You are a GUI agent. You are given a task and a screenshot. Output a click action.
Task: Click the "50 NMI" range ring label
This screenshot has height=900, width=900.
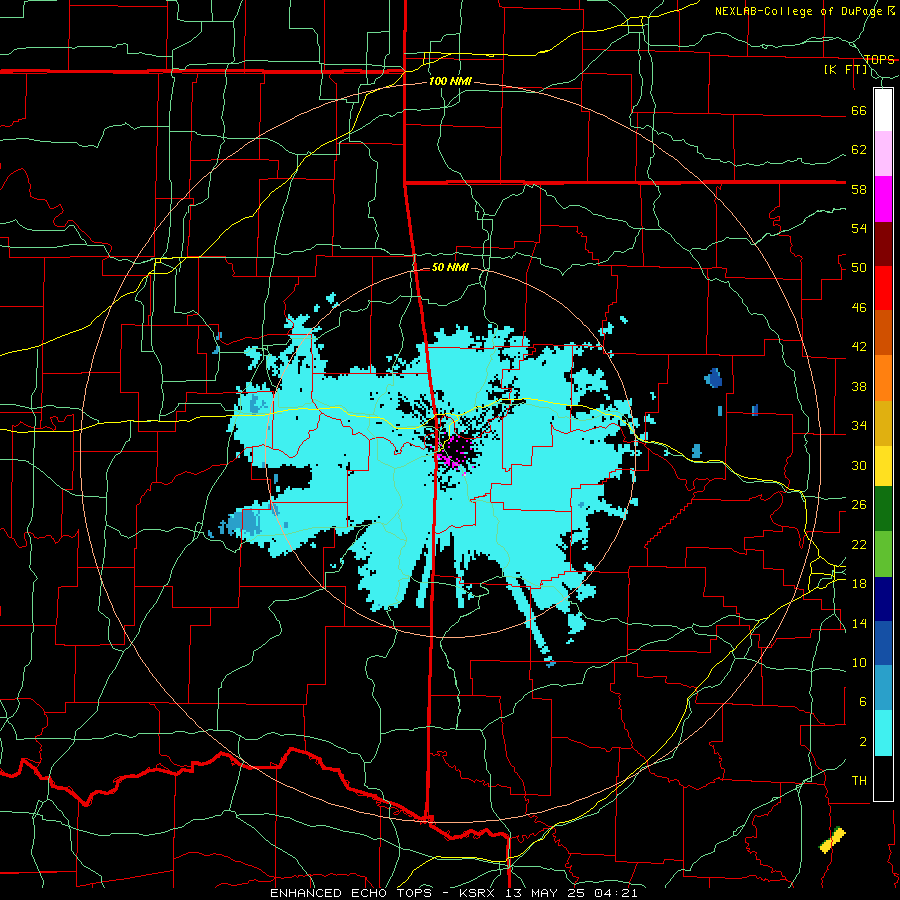[x=450, y=267]
